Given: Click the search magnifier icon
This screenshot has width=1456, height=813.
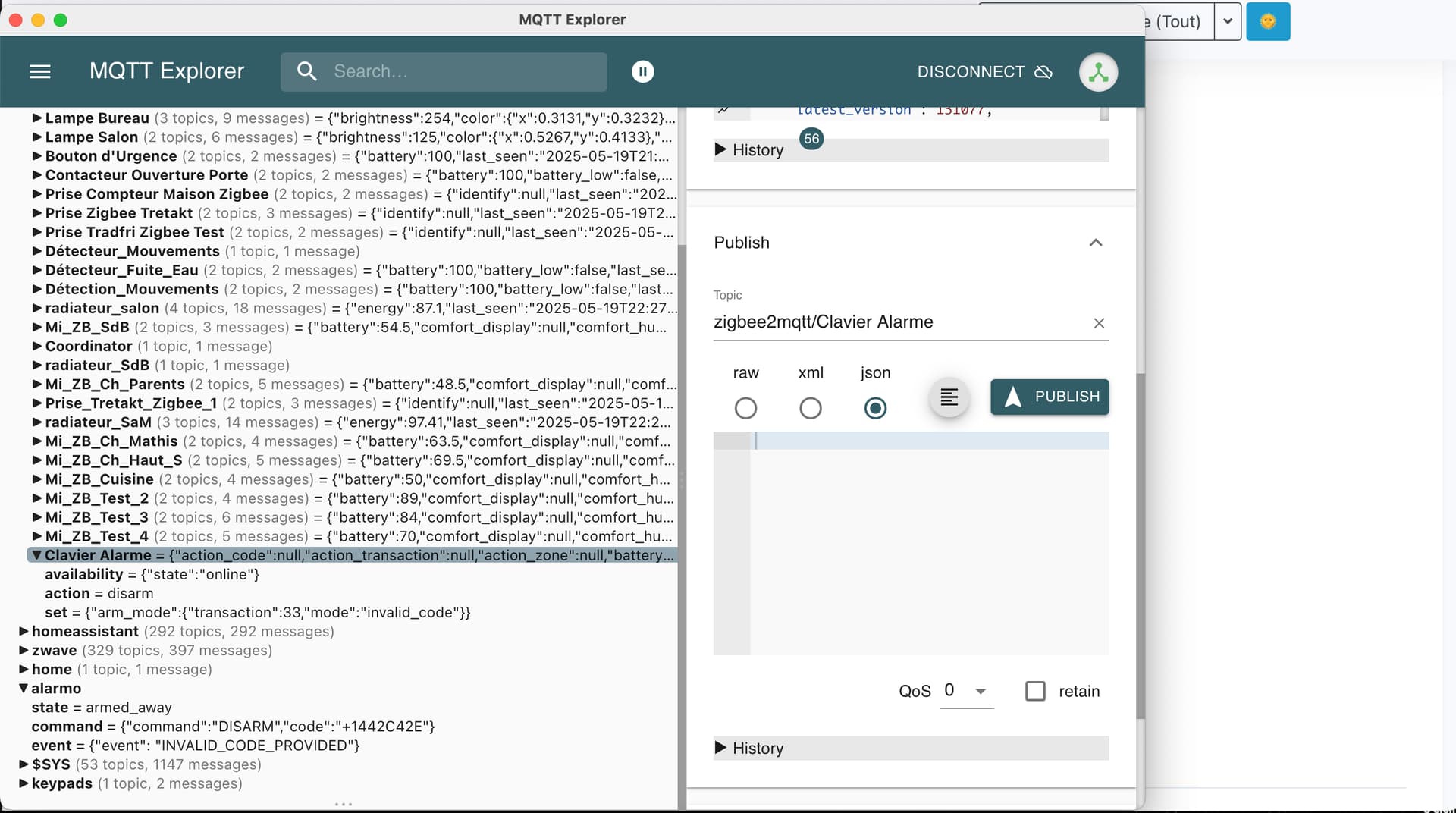Looking at the screenshot, I should tap(306, 71).
